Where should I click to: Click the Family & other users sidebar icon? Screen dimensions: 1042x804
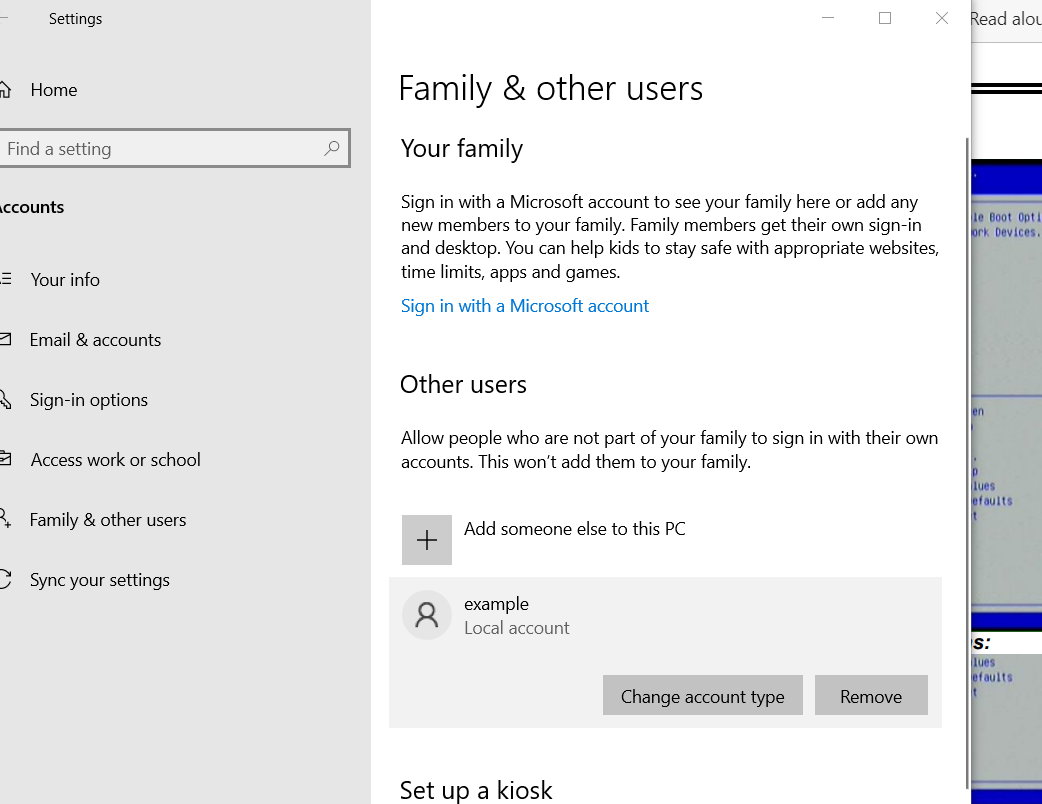5,519
